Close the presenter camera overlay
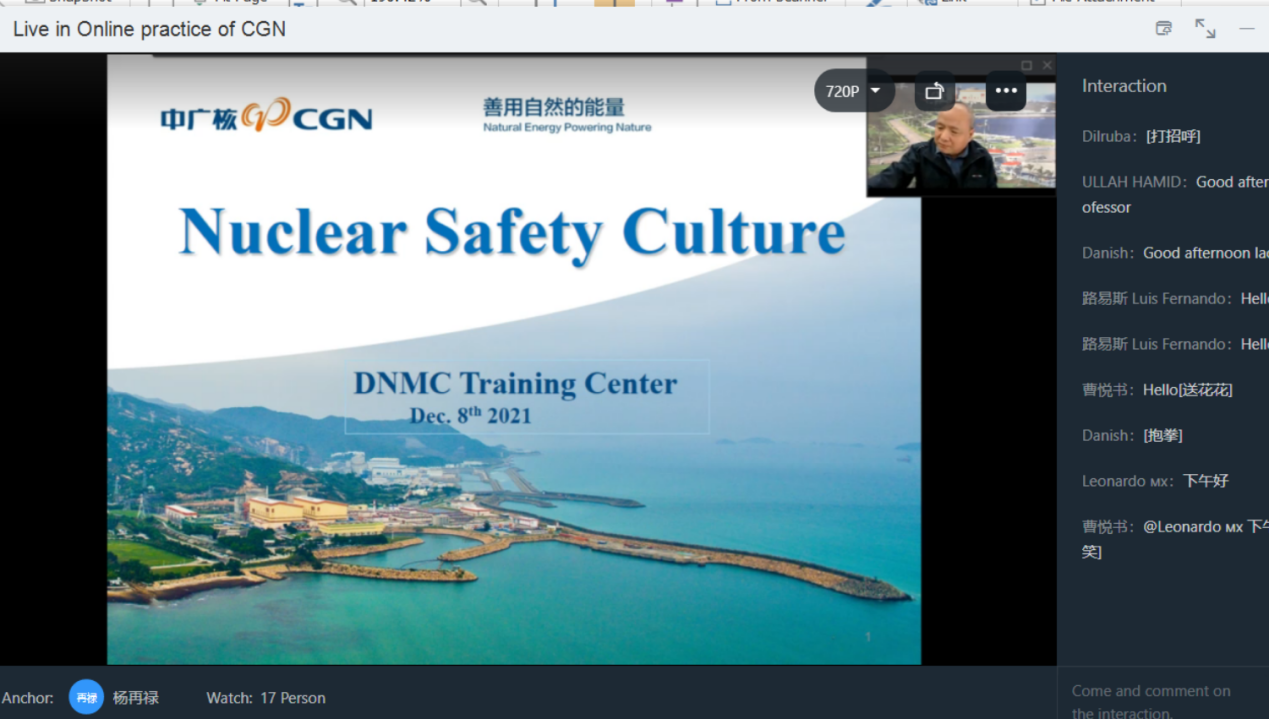 pyautogui.click(x=1047, y=65)
